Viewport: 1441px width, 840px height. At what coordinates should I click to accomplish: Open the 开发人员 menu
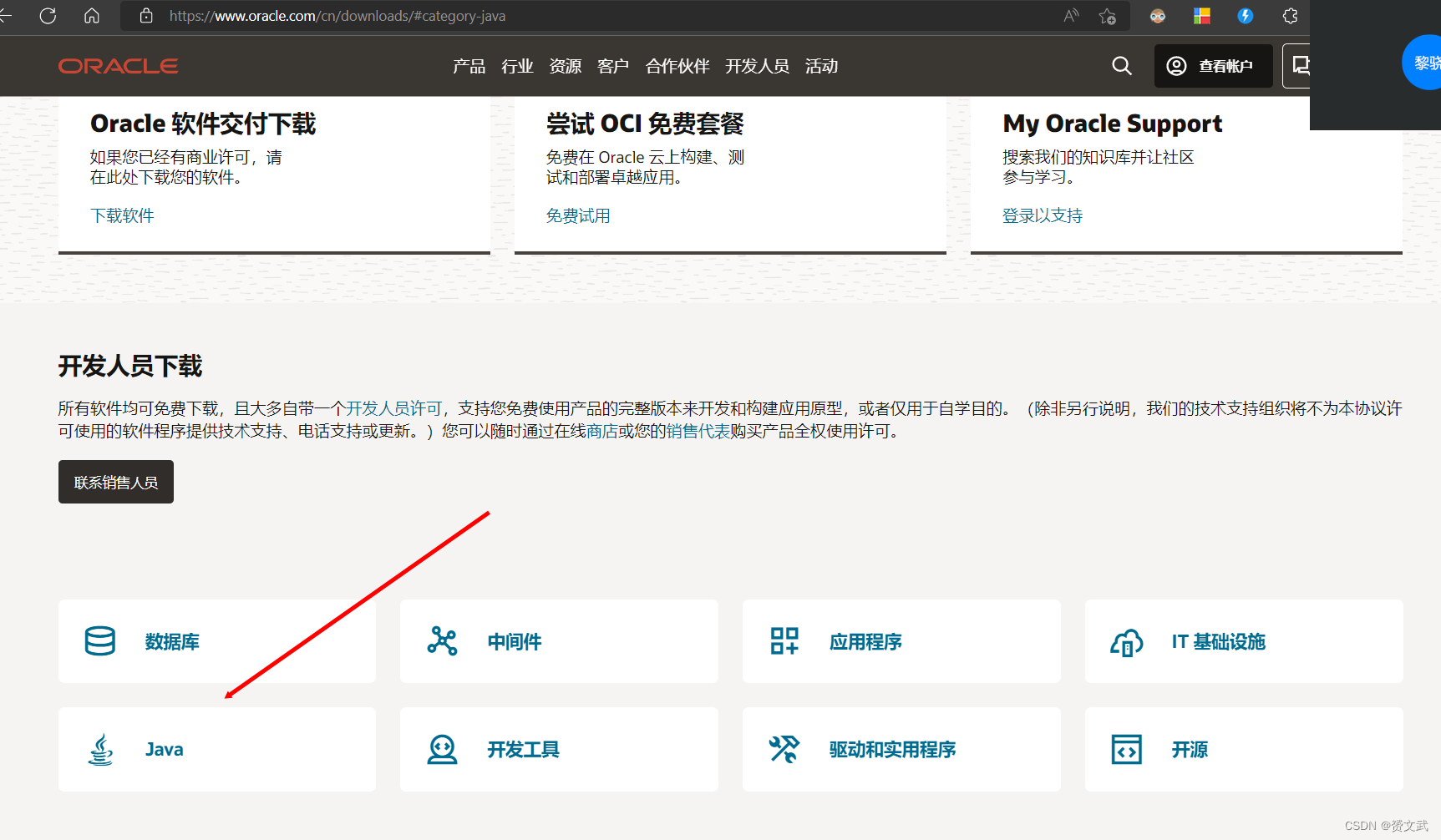(757, 66)
